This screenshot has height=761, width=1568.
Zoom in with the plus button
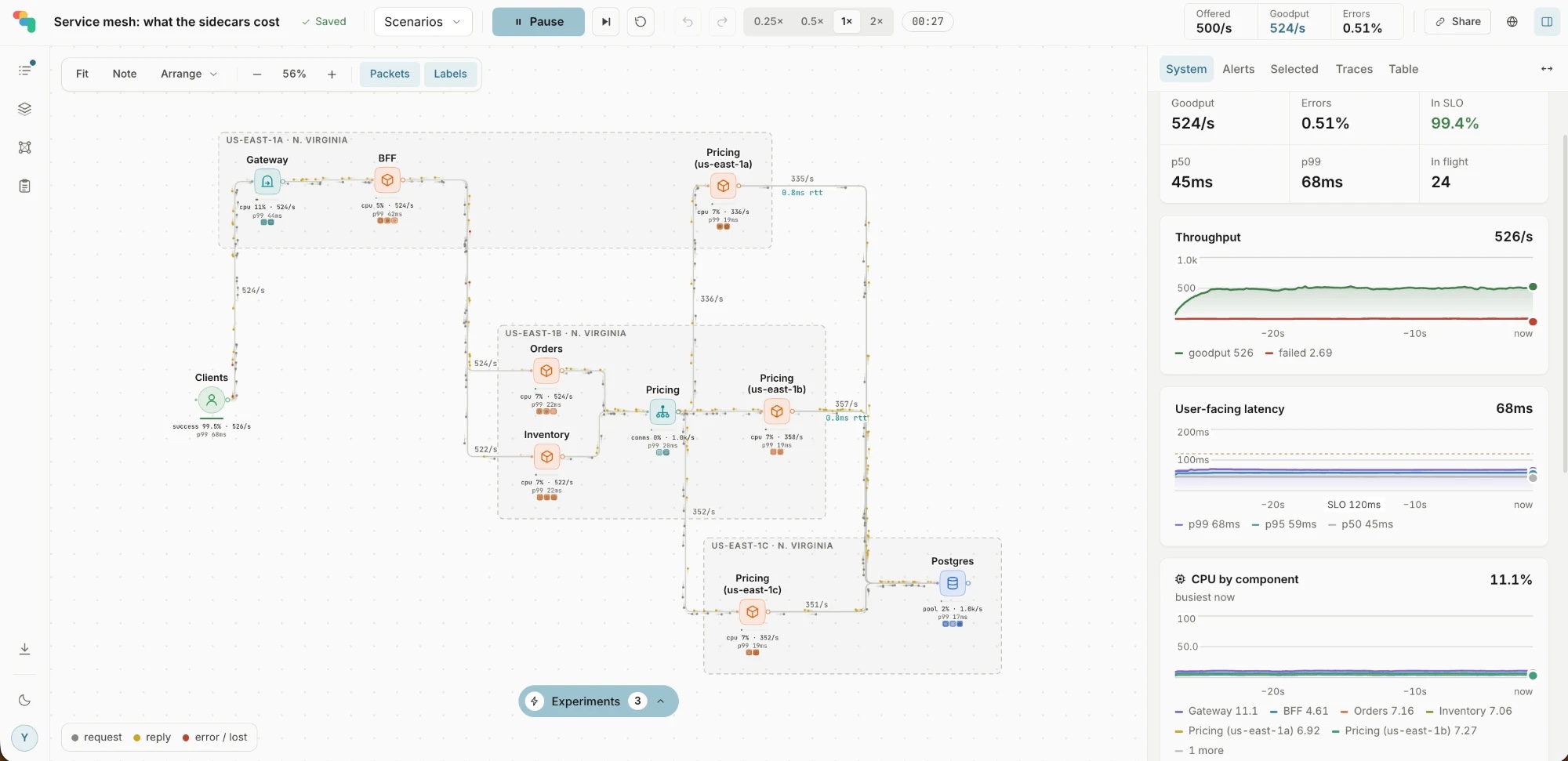point(332,74)
